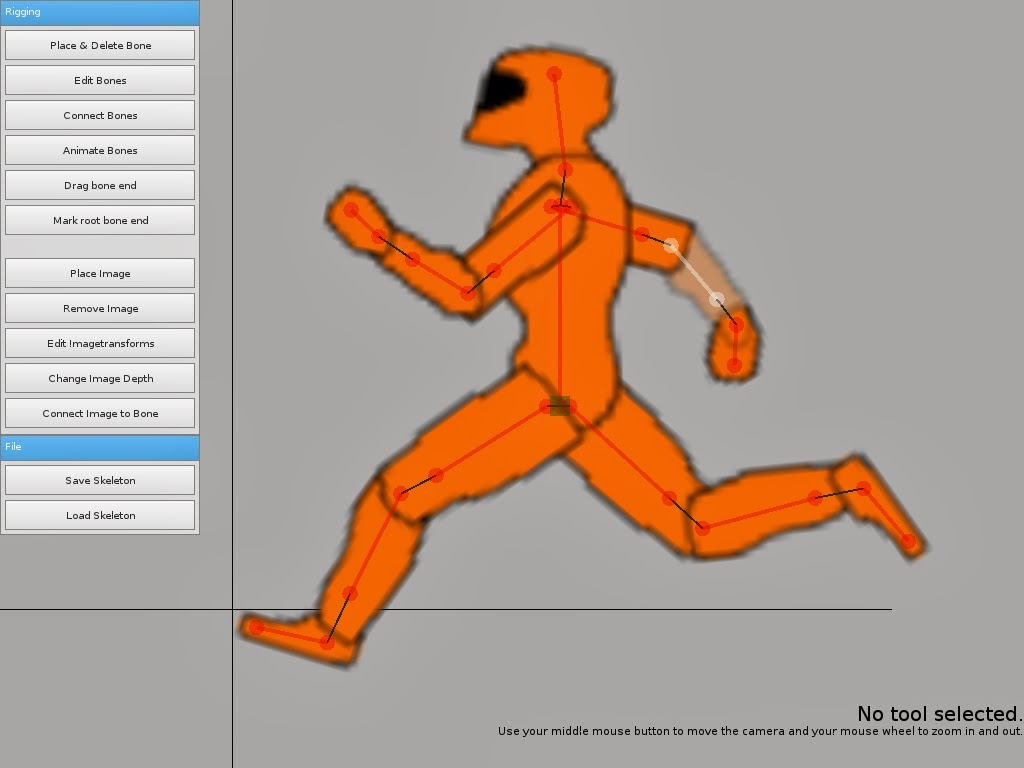Open the Edit Imagetransforms tool
The width and height of the screenshot is (1024, 768).
(100, 343)
